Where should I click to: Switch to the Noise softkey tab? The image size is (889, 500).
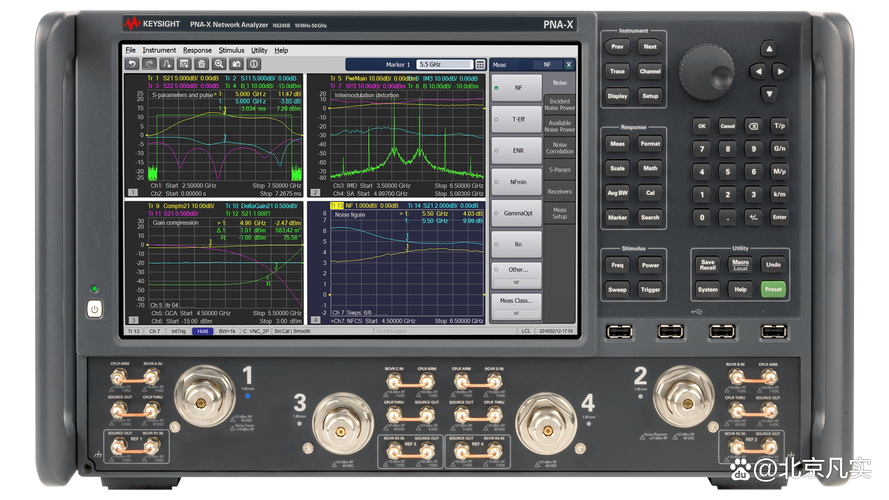(560, 83)
